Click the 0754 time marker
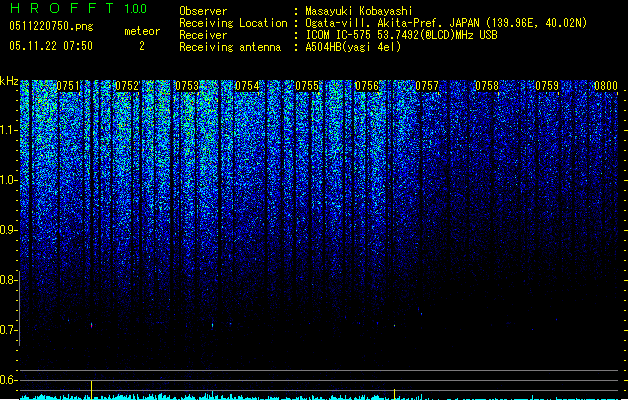The width and height of the screenshot is (629, 400). pos(247,86)
